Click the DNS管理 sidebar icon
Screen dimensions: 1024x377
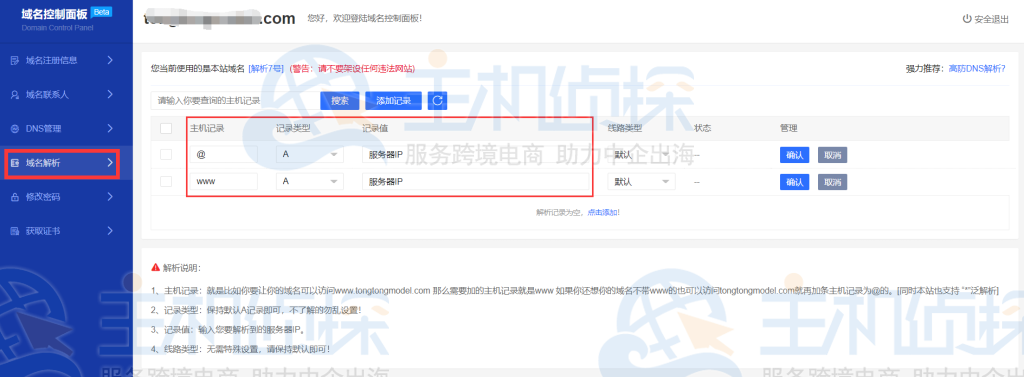pos(15,129)
